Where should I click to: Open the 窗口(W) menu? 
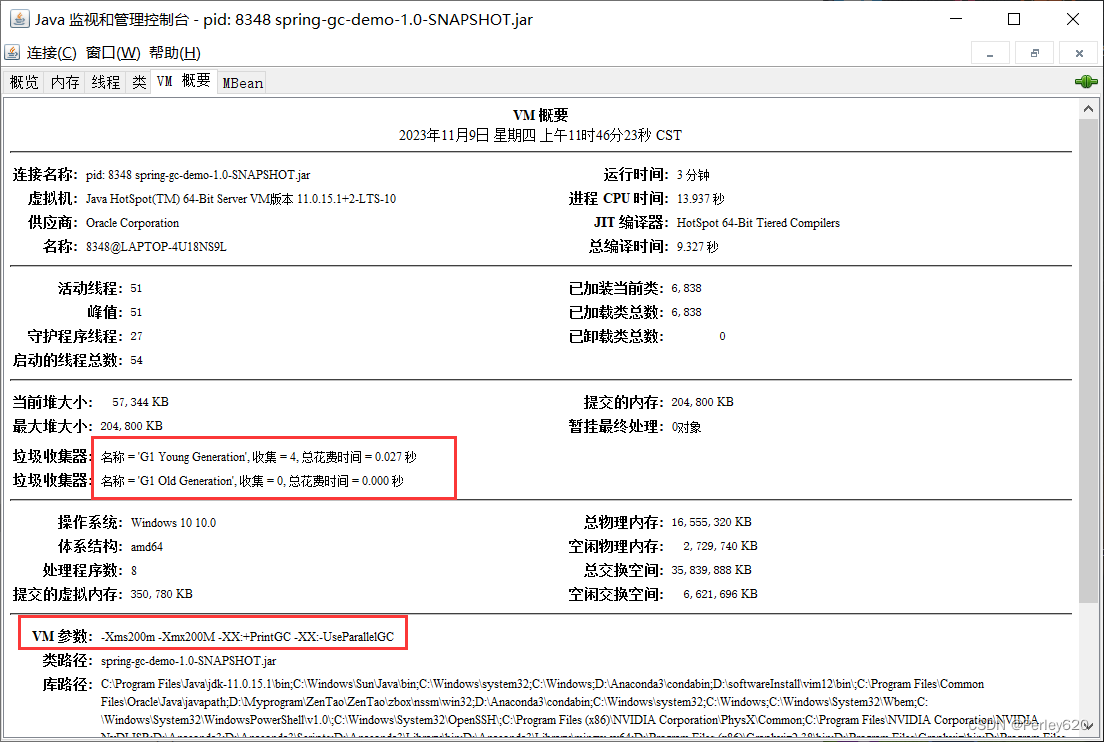[x=113, y=53]
